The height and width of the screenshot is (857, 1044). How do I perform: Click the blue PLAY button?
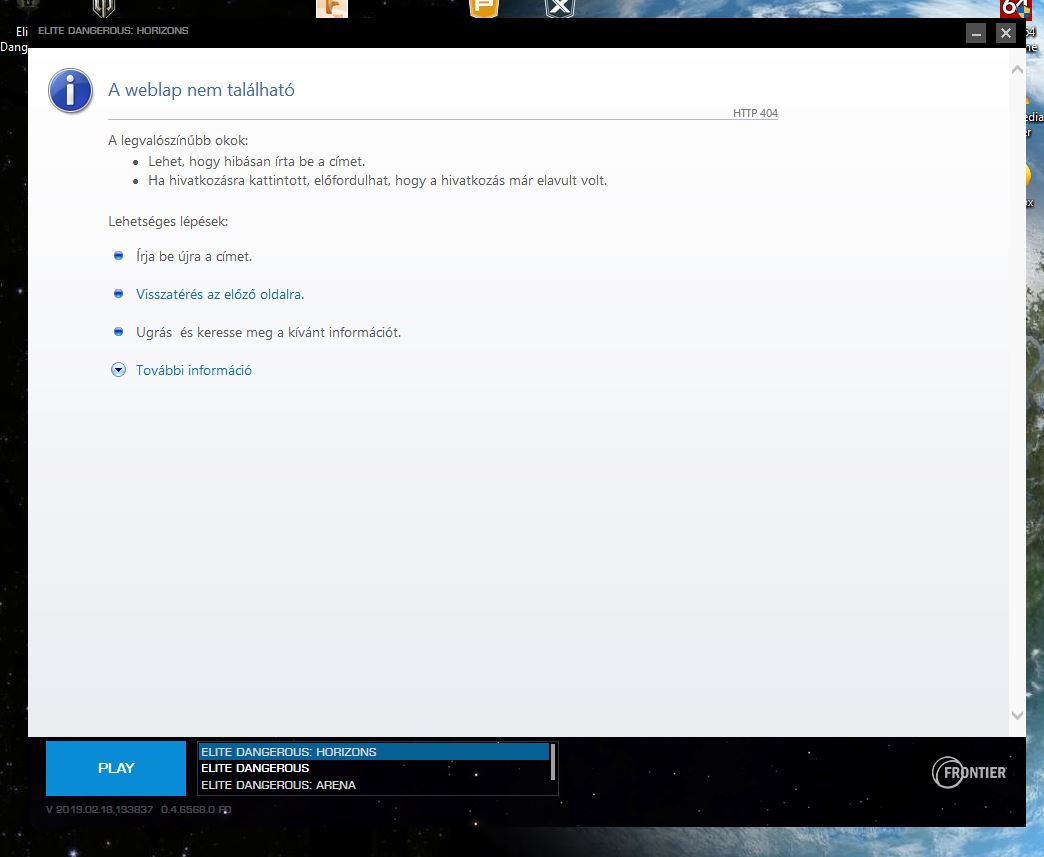116,768
